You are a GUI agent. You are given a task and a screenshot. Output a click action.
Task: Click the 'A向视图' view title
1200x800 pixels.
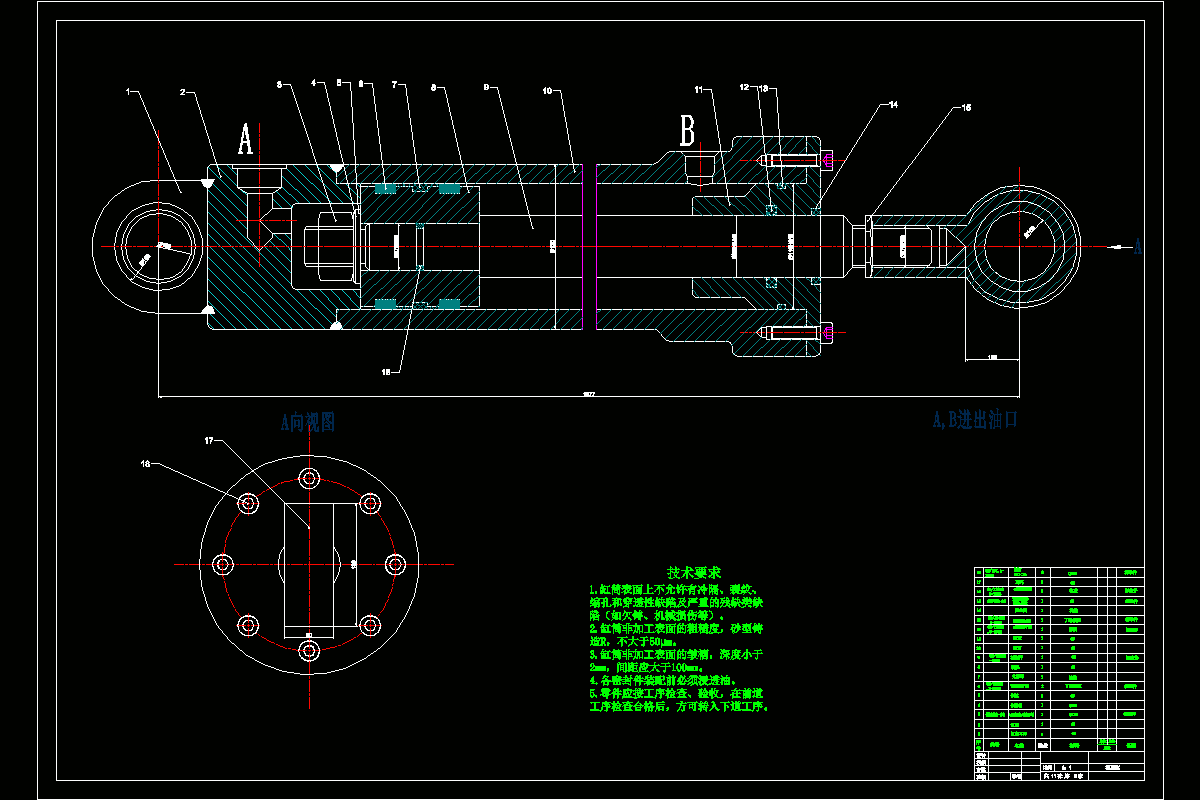pos(307,422)
